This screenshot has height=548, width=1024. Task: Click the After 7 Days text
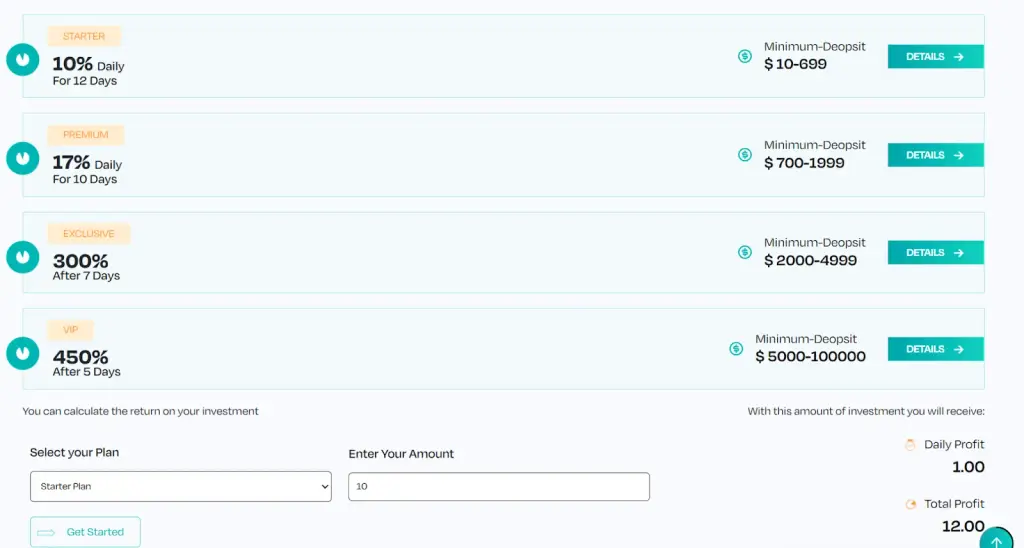coord(86,276)
